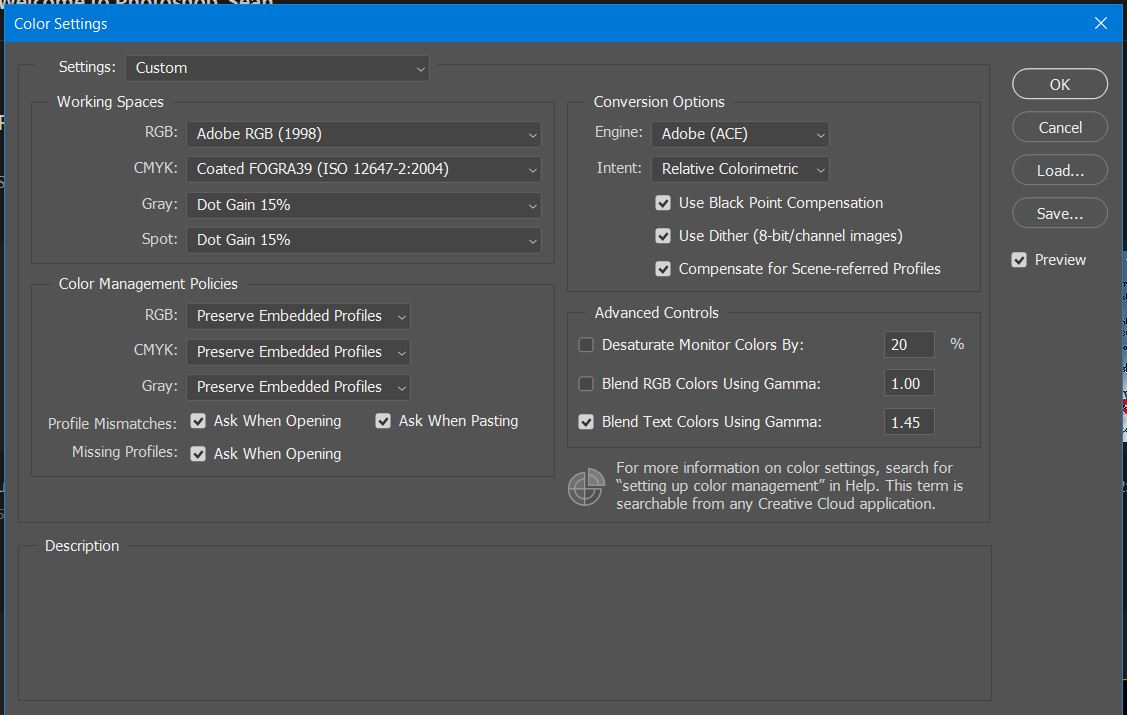Enable Blend RGB Colors Using Gamma

pyautogui.click(x=586, y=382)
